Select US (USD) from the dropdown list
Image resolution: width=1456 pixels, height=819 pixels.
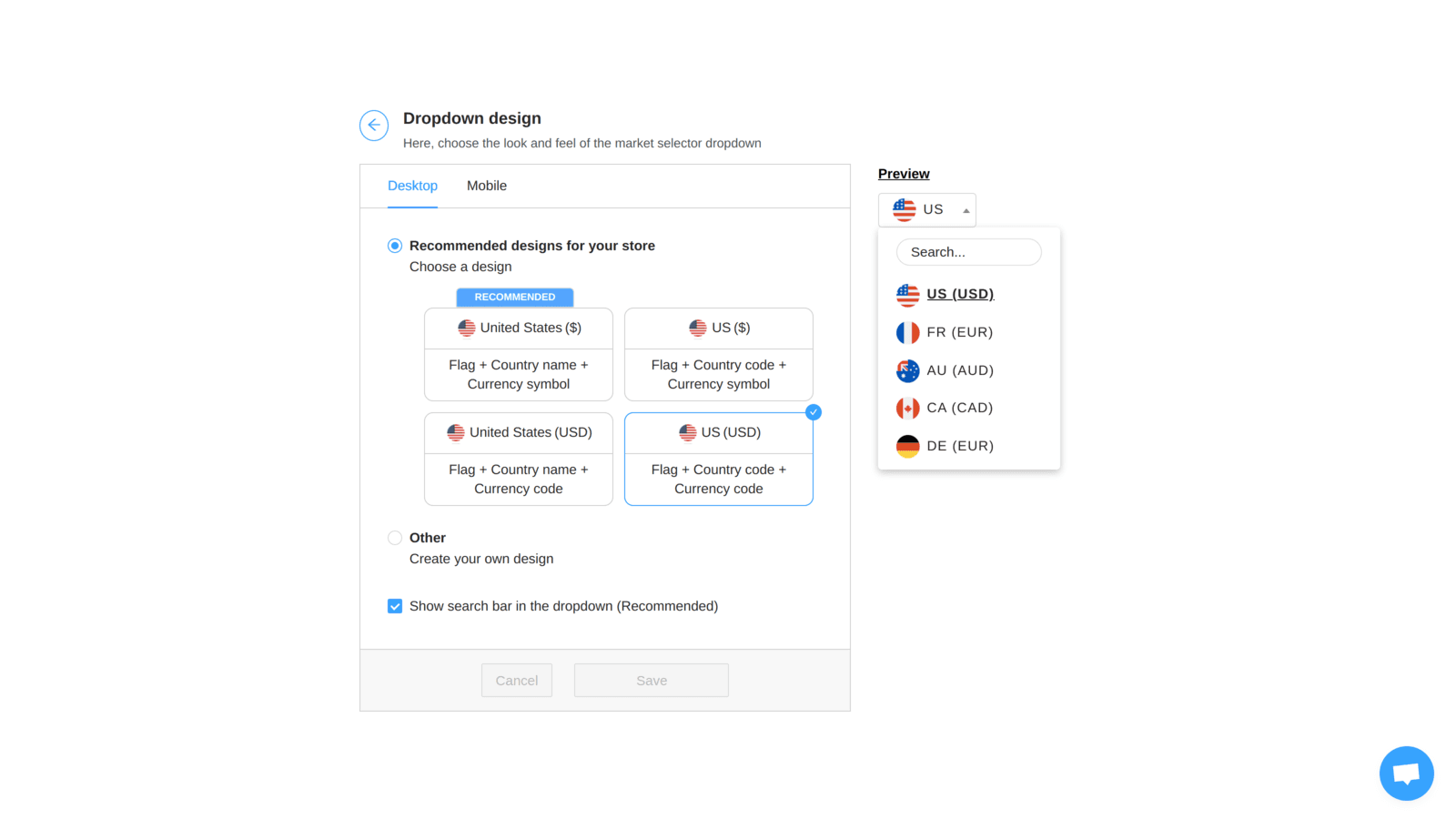960,294
